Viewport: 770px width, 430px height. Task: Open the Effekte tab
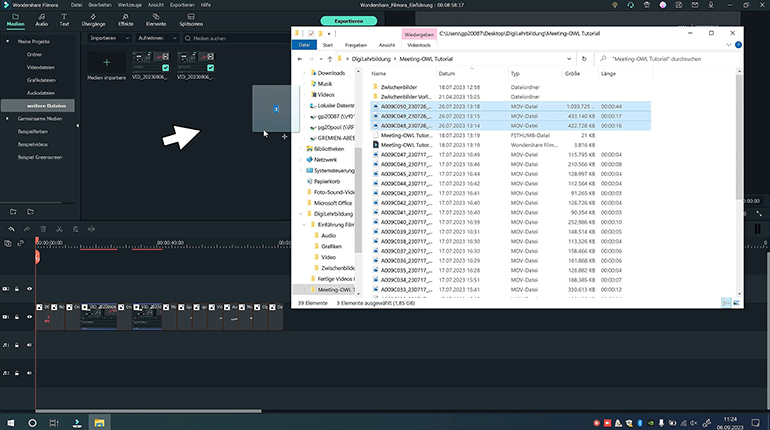[125, 20]
